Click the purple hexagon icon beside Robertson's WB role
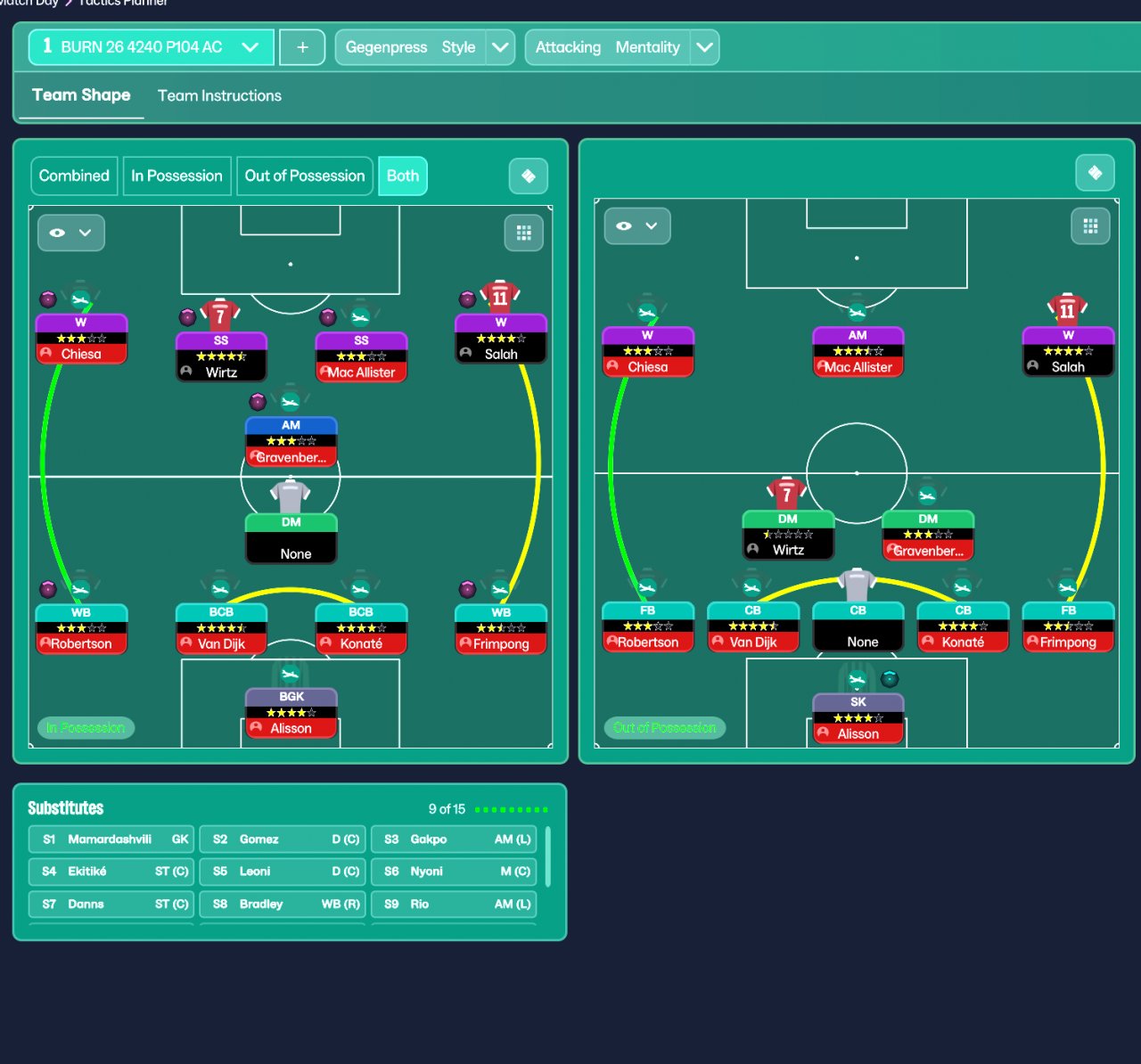Viewport: 1141px width, 1064px height. pyautogui.click(x=48, y=588)
